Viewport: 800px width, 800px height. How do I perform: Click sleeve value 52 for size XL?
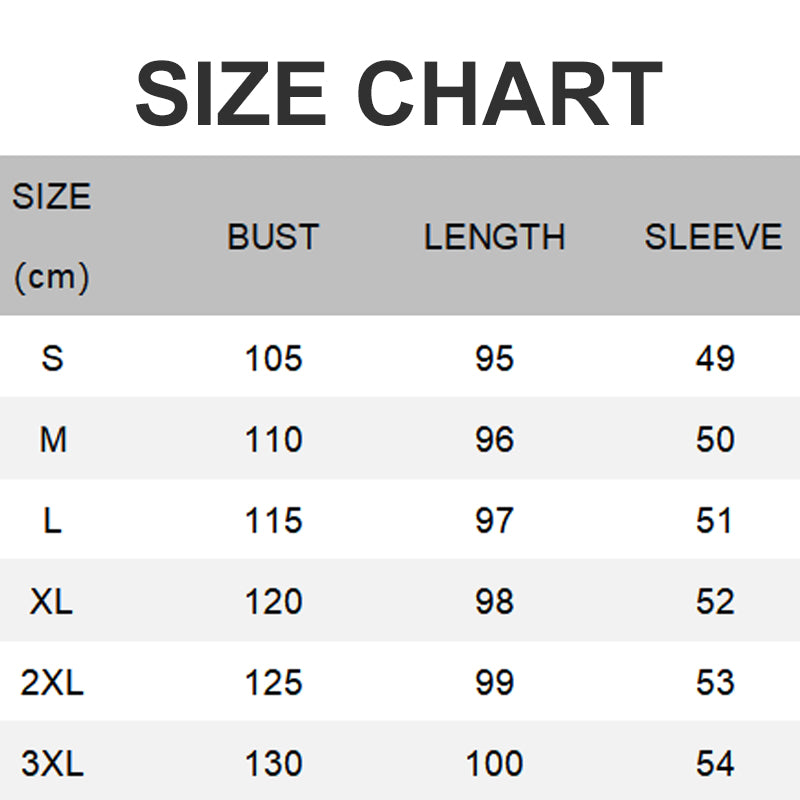(x=714, y=601)
